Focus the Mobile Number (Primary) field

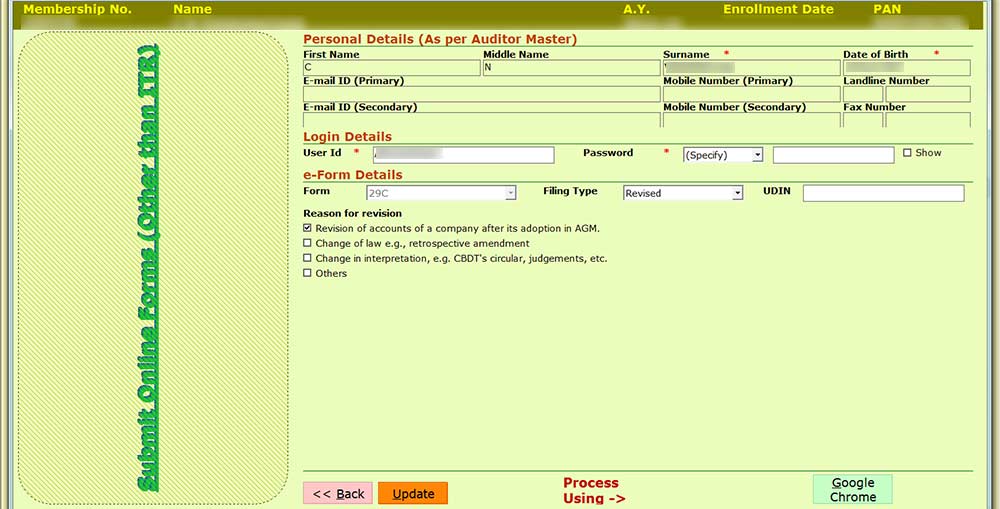(x=751, y=94)
